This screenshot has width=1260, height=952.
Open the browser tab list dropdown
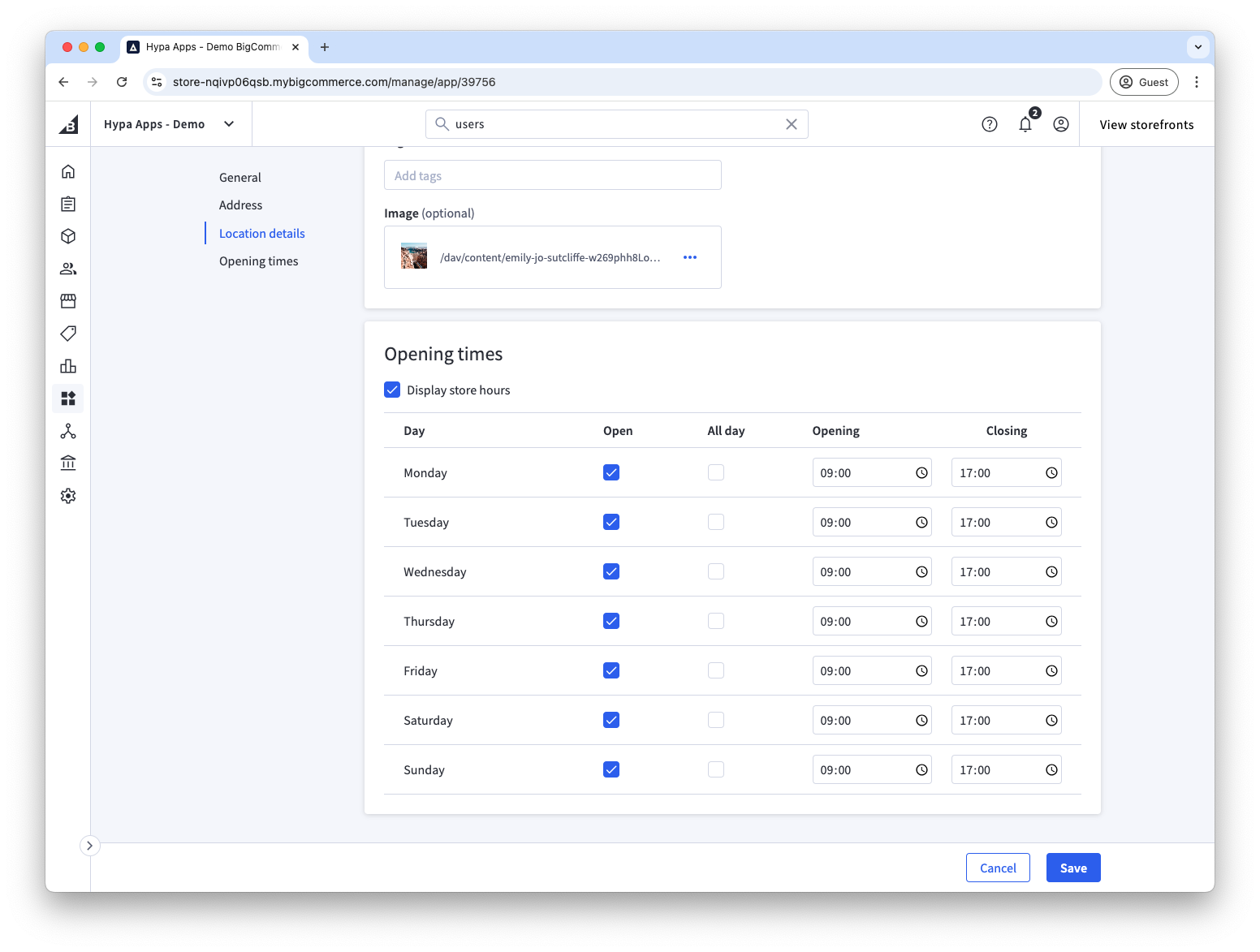tap(1197, 47)
